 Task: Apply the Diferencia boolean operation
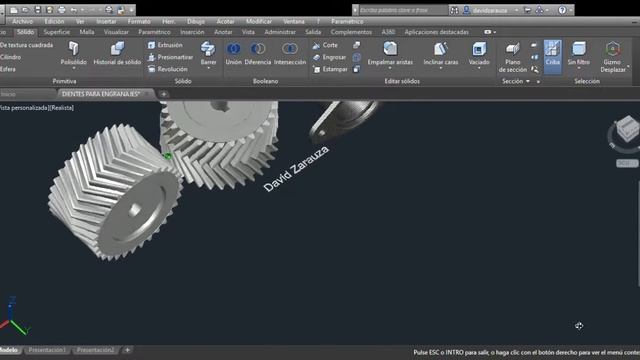tap(258, 53)
